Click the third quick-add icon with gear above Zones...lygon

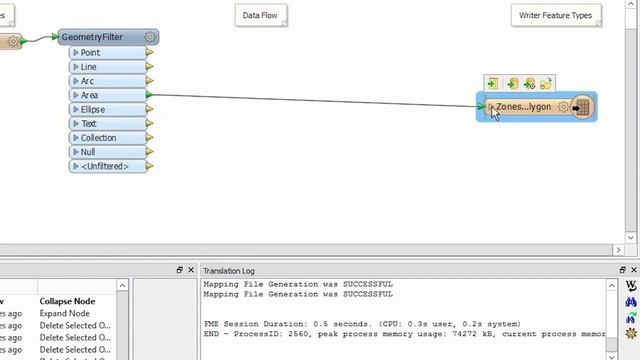click(529, 84)
